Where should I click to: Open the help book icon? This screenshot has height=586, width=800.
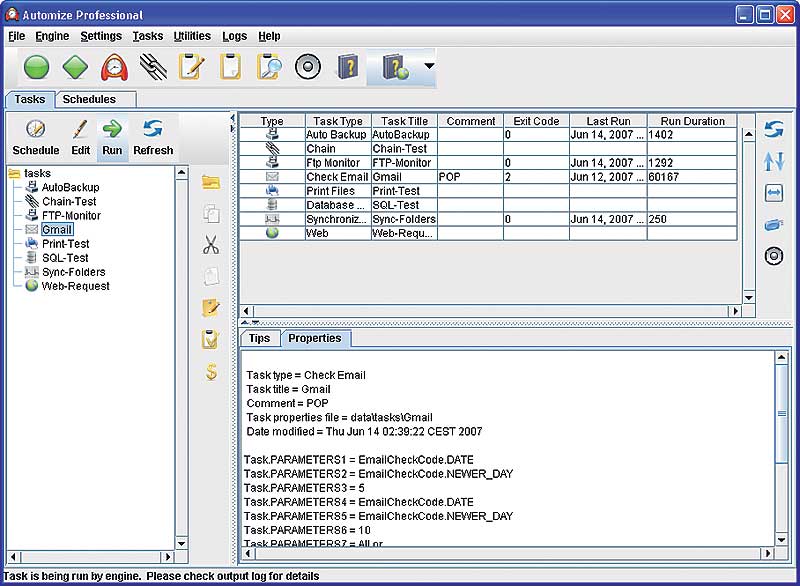347,67
